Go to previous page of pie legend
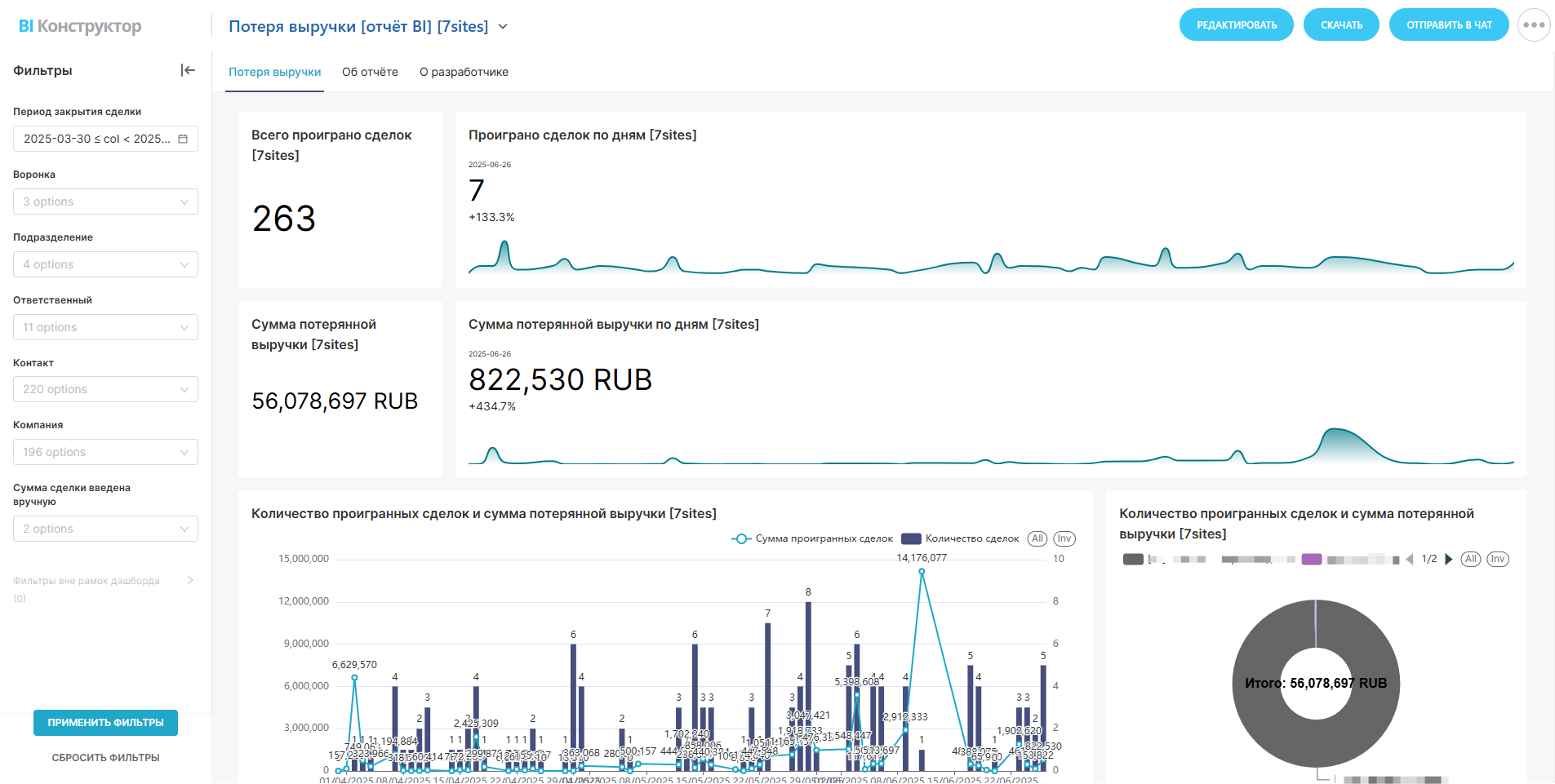The height and width of the screenshot is (784, 1555). click(x=1410, y=560)
